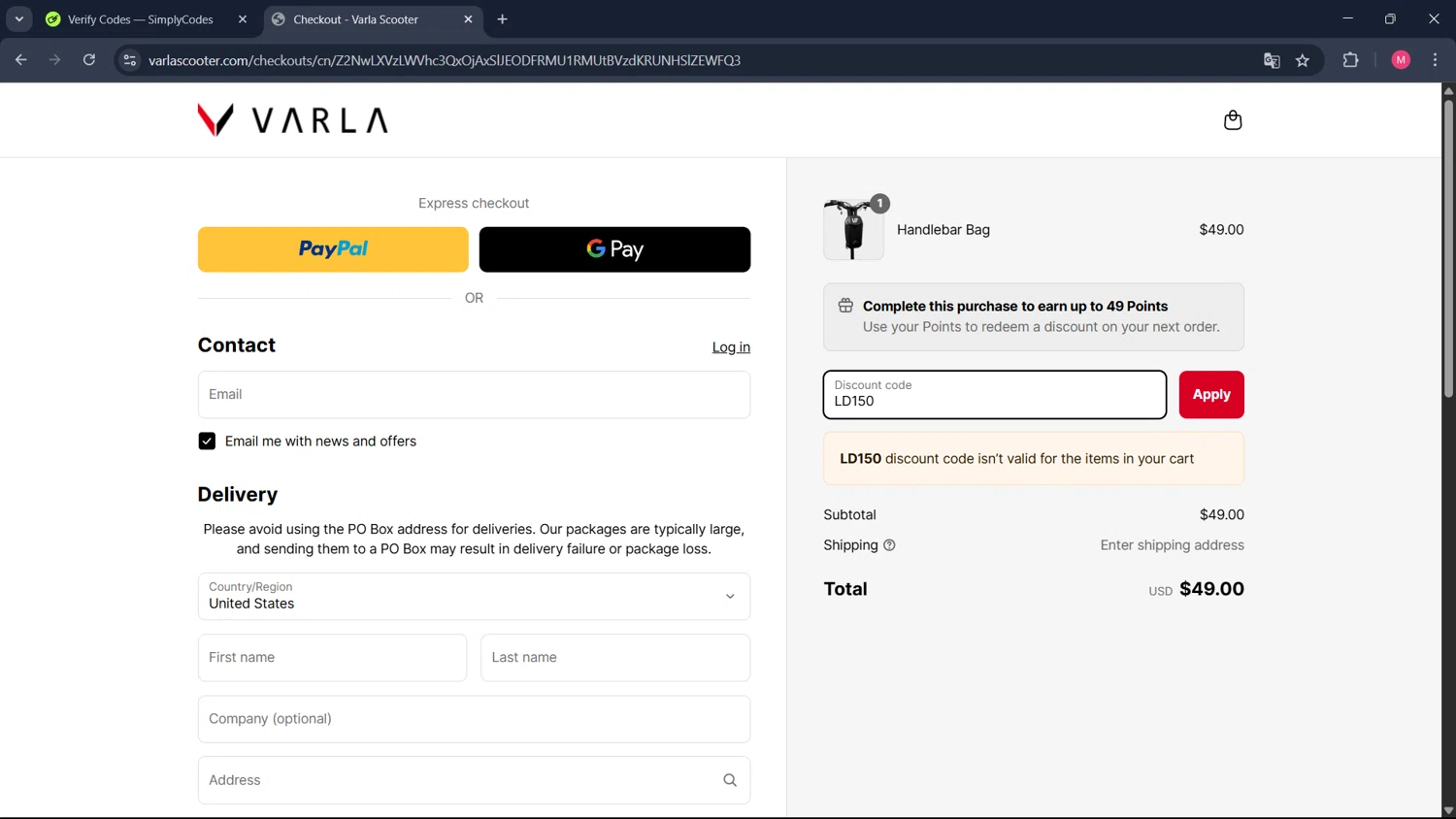Click the Express checkout label
Viewport: 1456px width, 819px height.
pyautogui.click(x=474, y=204)
